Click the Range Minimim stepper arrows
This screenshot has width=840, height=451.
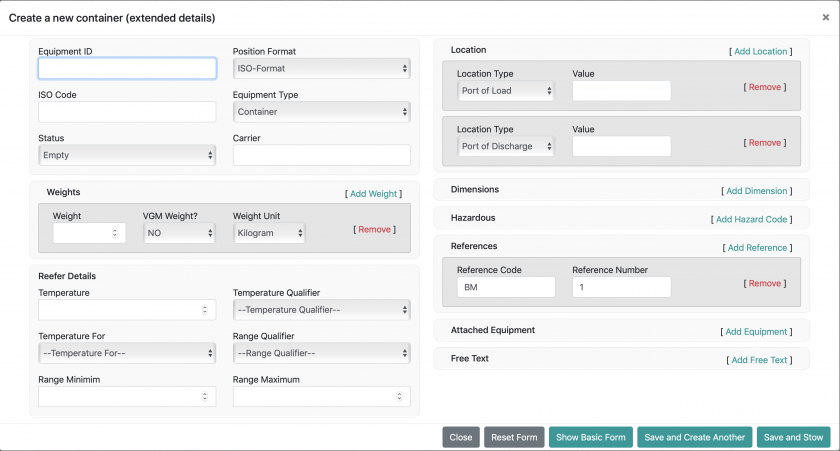[205, 396]
